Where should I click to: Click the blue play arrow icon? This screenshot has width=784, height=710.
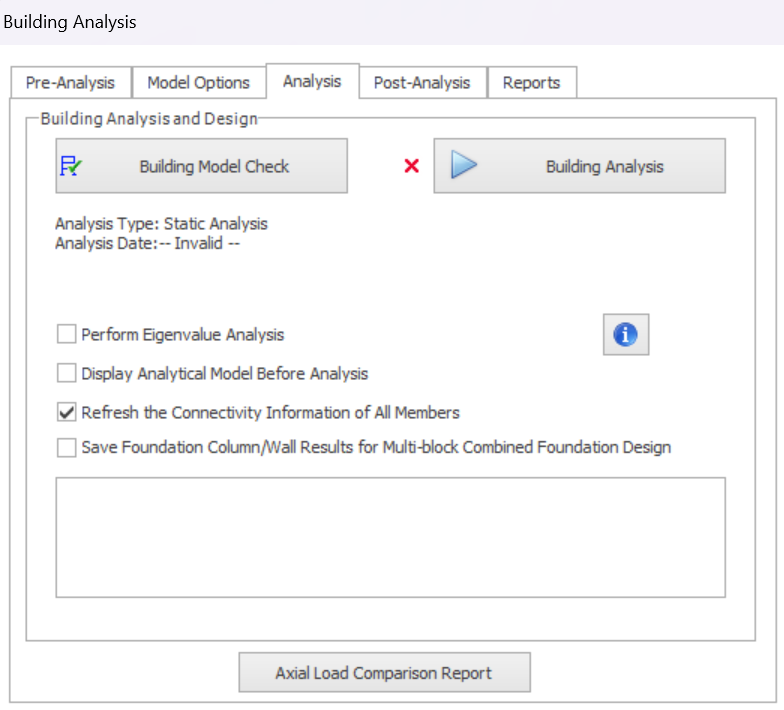463,166
